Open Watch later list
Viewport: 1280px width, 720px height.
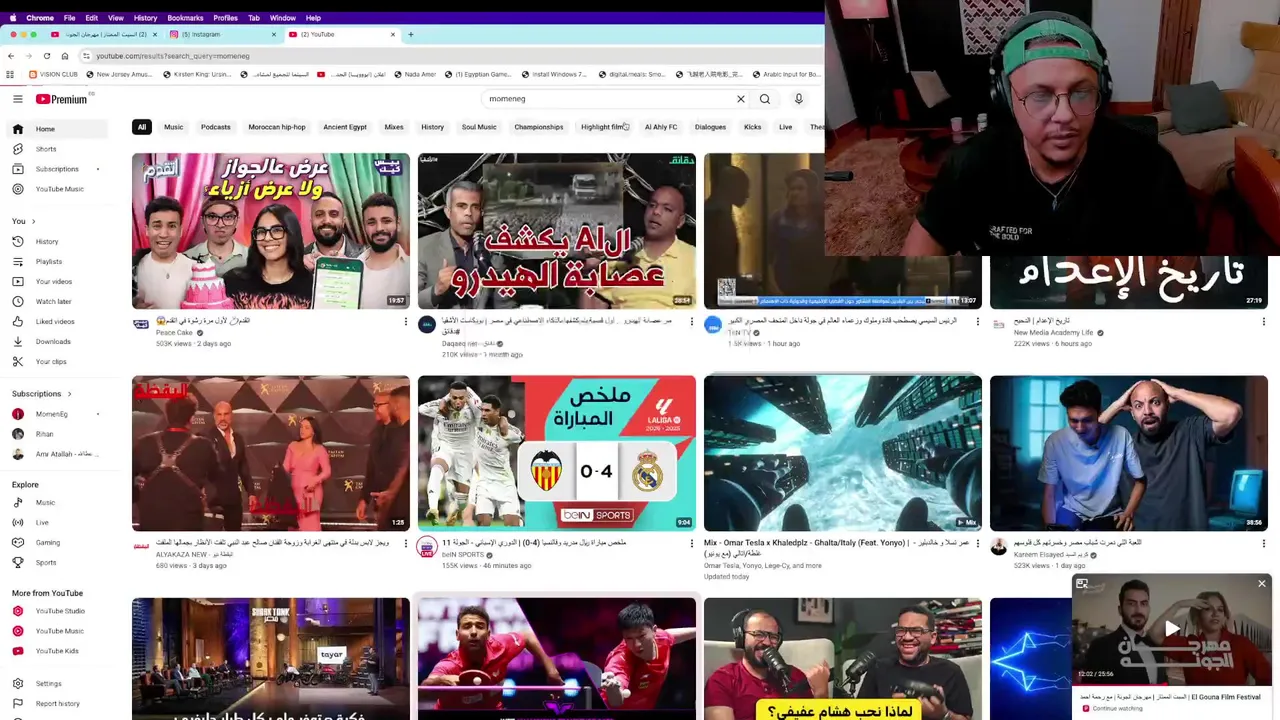(57, 301)
